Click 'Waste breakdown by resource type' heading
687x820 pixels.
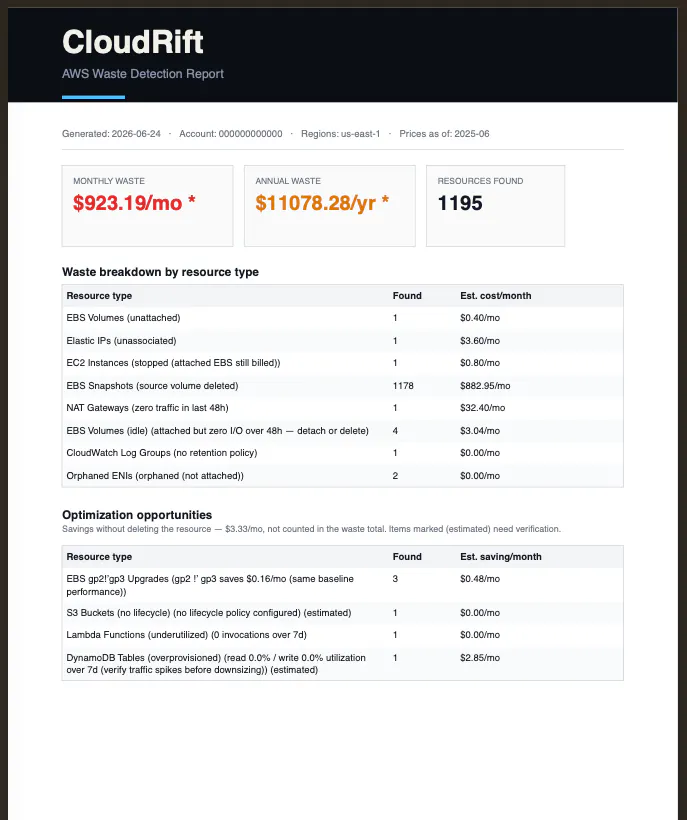click(161, 272)
